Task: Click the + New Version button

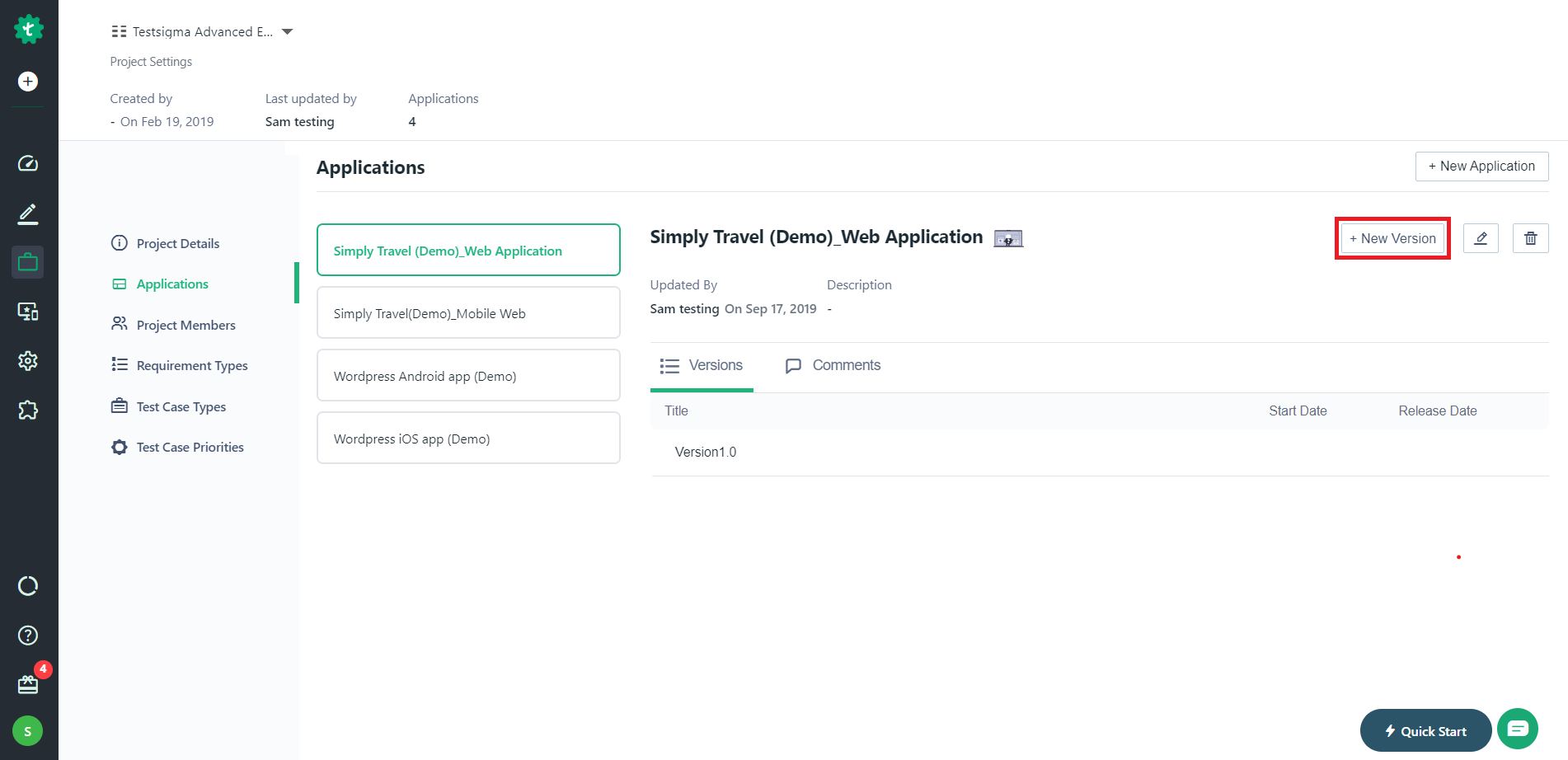Action: click(1393, 238)
